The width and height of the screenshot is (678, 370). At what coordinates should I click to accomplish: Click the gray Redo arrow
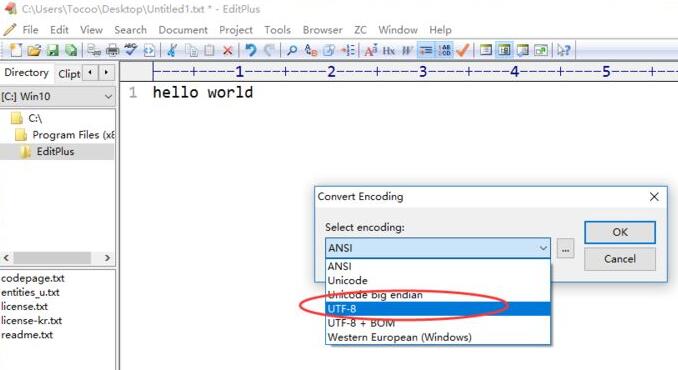[x=269, y=51]
